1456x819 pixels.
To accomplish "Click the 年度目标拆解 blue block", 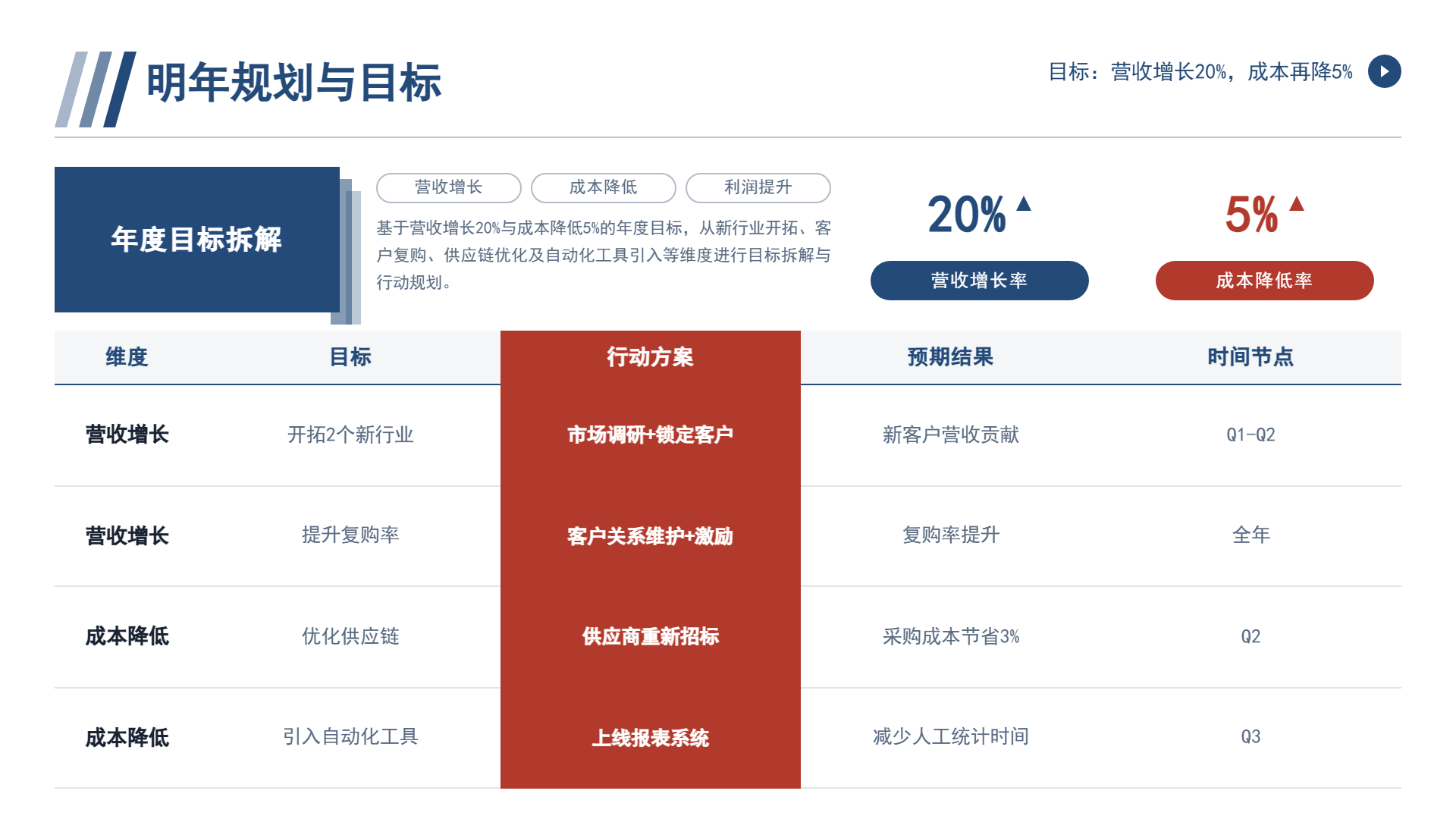I will (197, 240).
